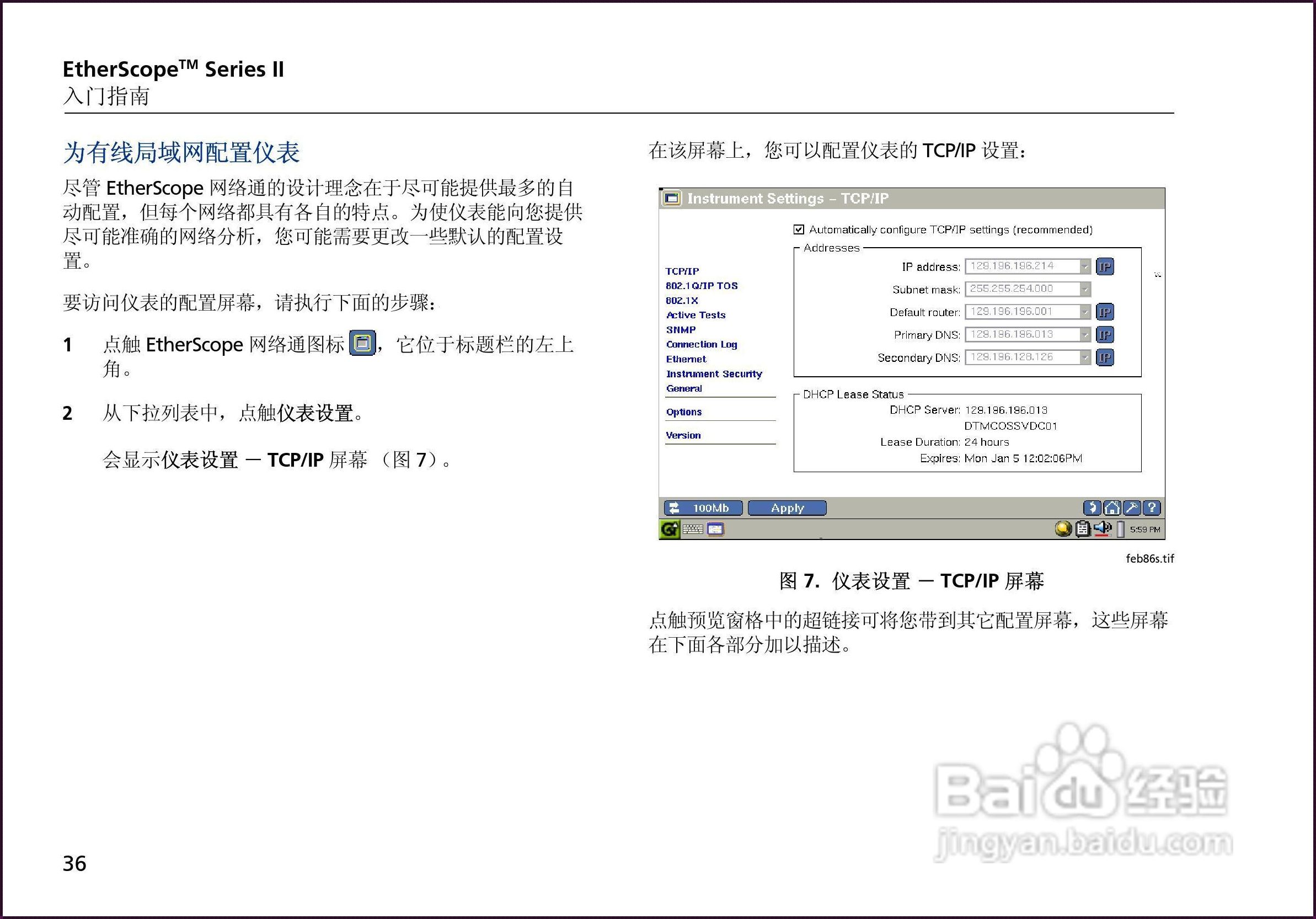The width and height of the screenshot is (1316, 919).
Task: Go back using the back arrow icon
Action: (x=1092, y=508)
